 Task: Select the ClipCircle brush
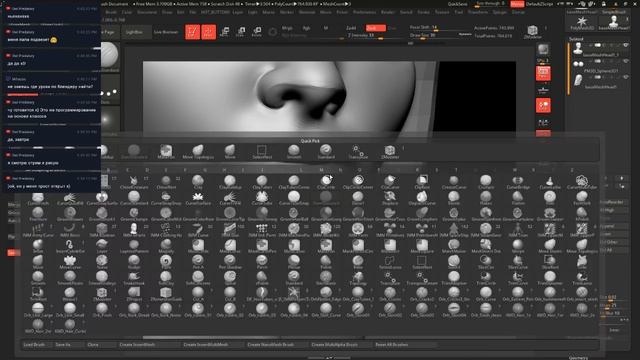tap(326, 182)
